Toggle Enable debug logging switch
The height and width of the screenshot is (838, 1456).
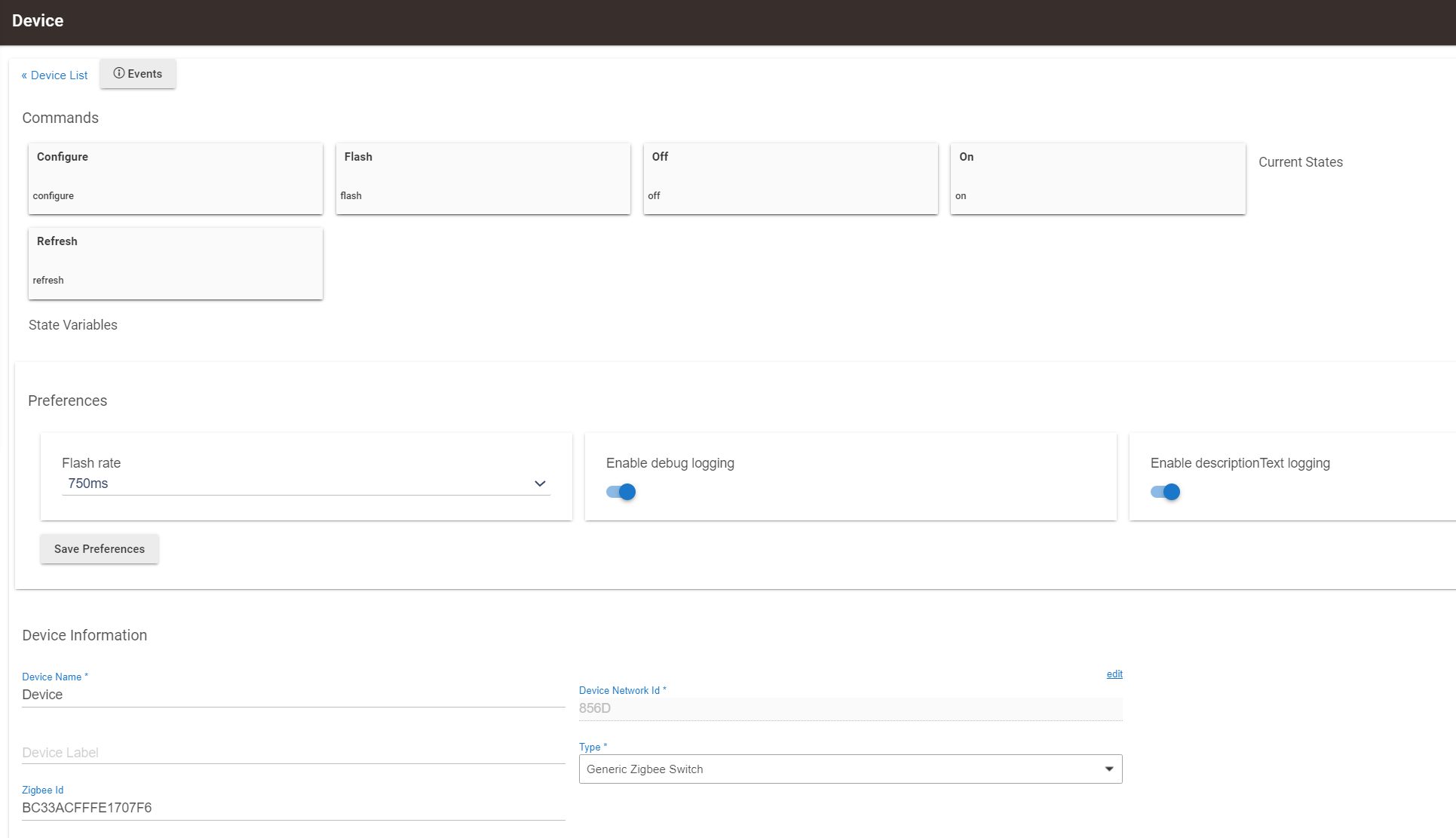point(621,492)
